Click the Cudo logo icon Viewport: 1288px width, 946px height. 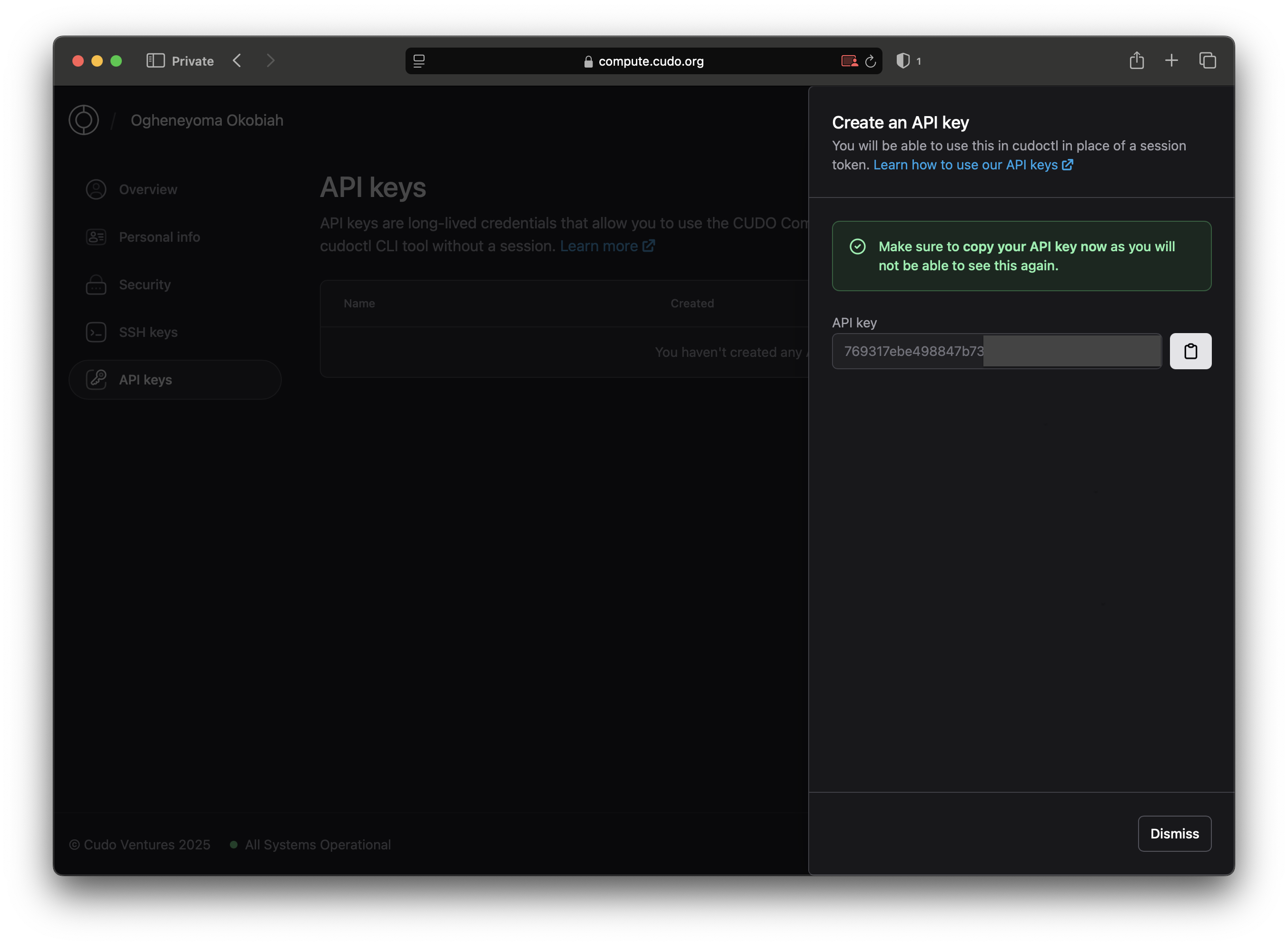pos(84,120)
